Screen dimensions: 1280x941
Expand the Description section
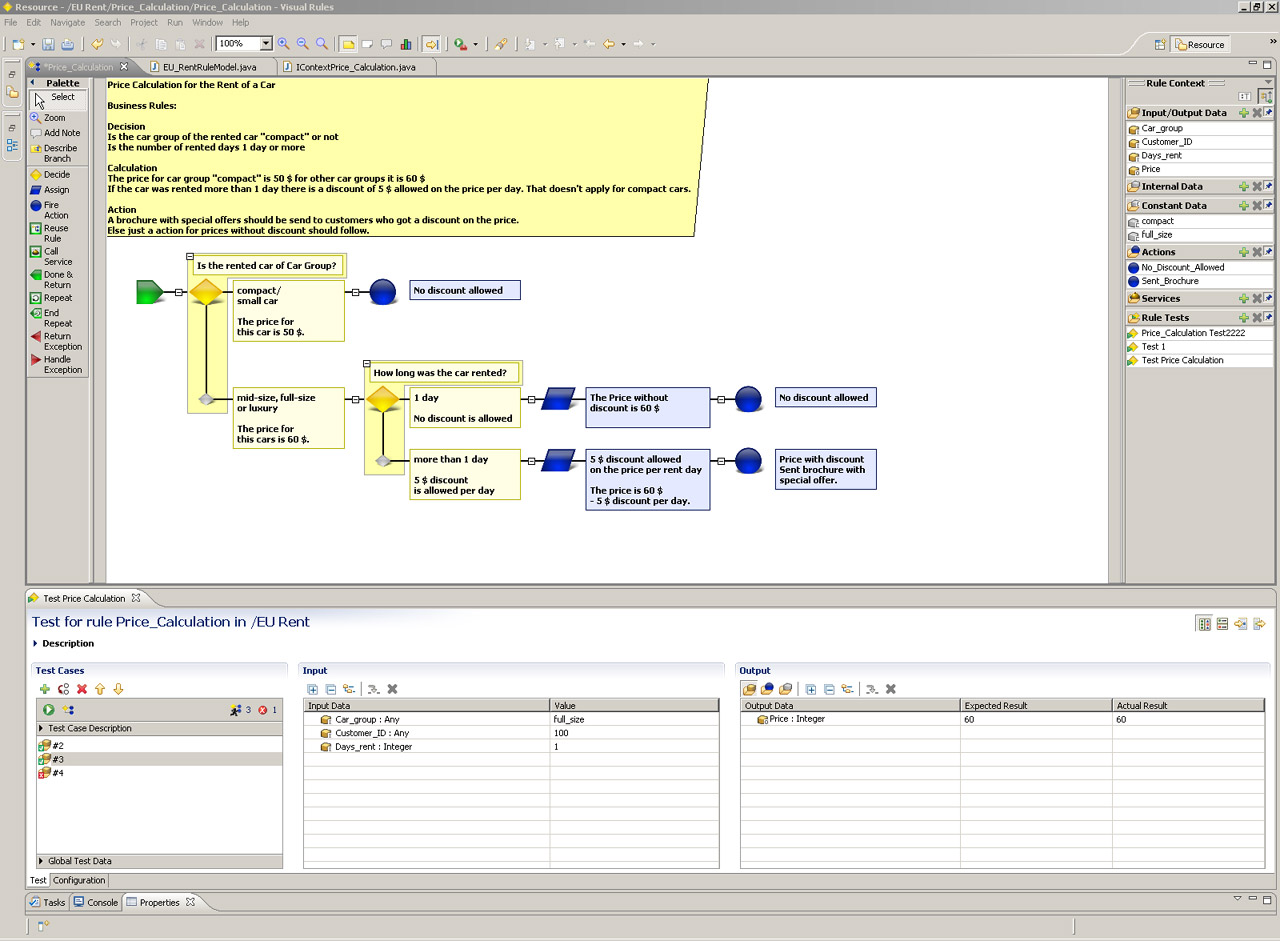(x=36, y=644)
